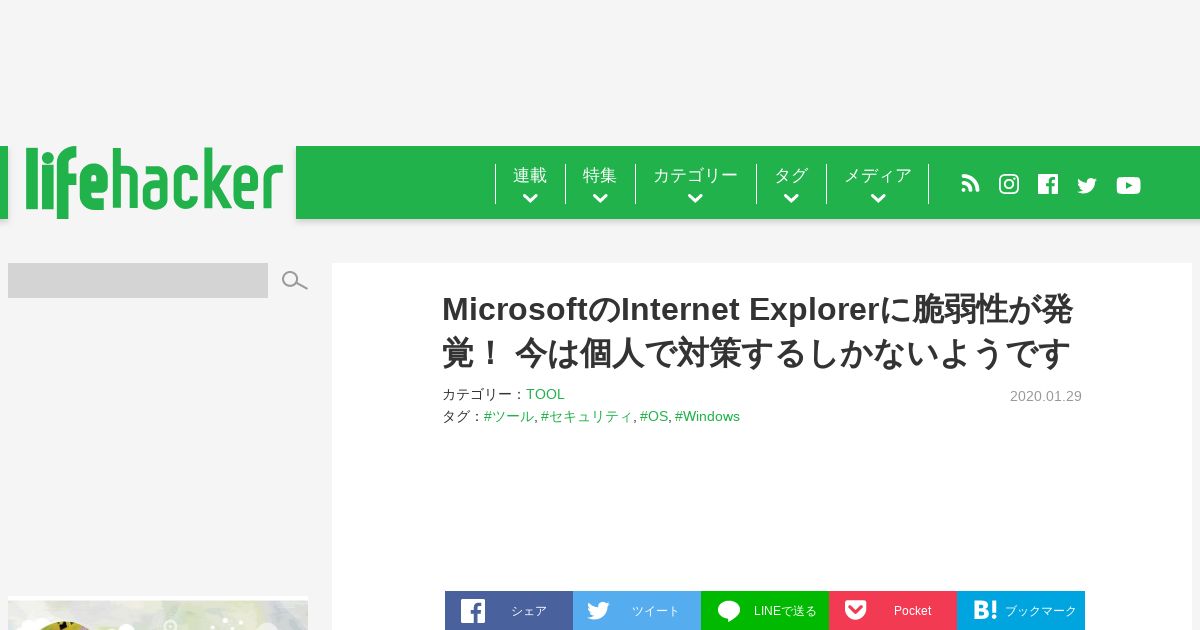
Task: Expand the メディア menu
Action: 878,184
